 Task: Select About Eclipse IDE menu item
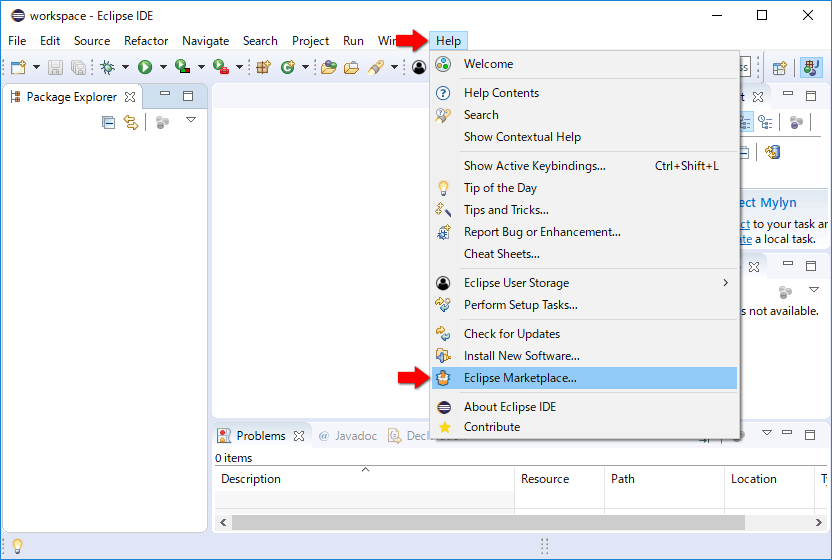coord(585,407)
